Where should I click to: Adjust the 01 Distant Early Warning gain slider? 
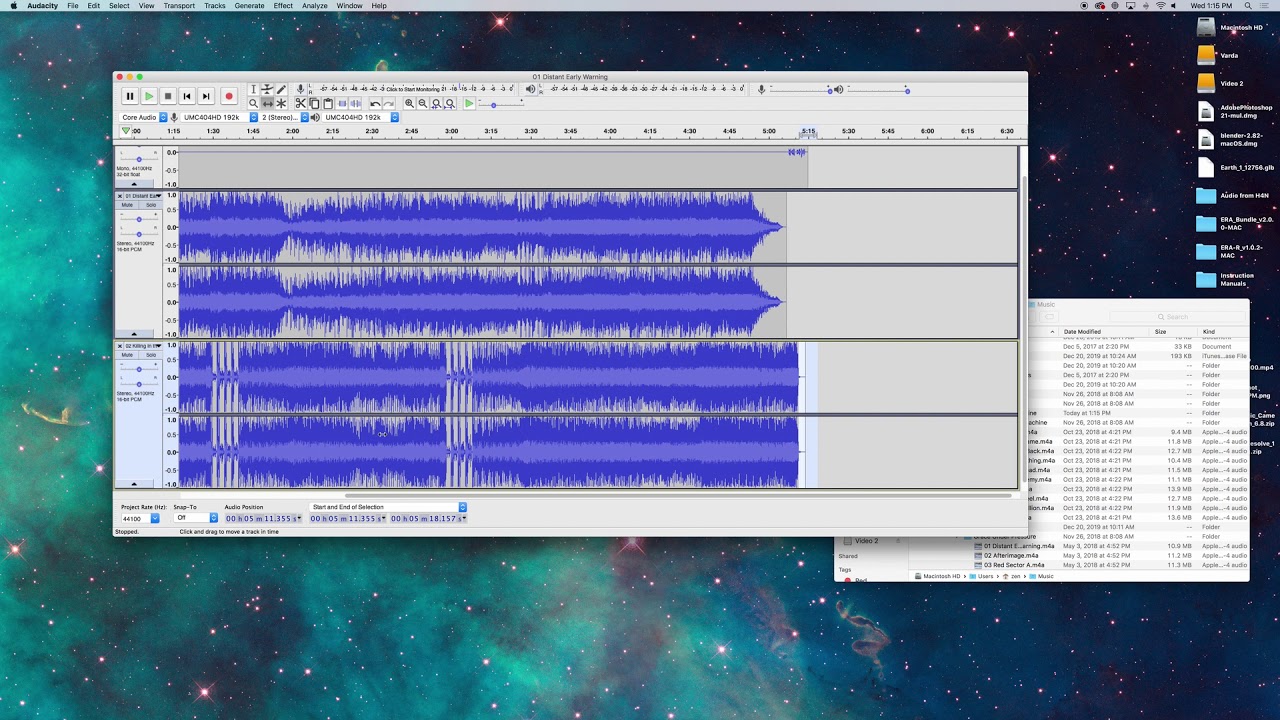click(139, 219)
